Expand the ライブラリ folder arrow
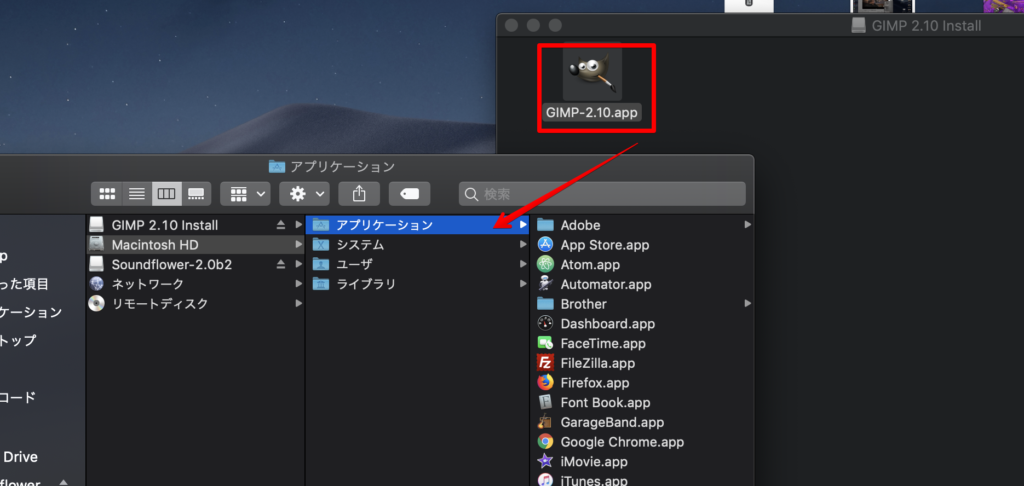Image resolution: width=1024 pixels, height=486 pixels. 522,284
